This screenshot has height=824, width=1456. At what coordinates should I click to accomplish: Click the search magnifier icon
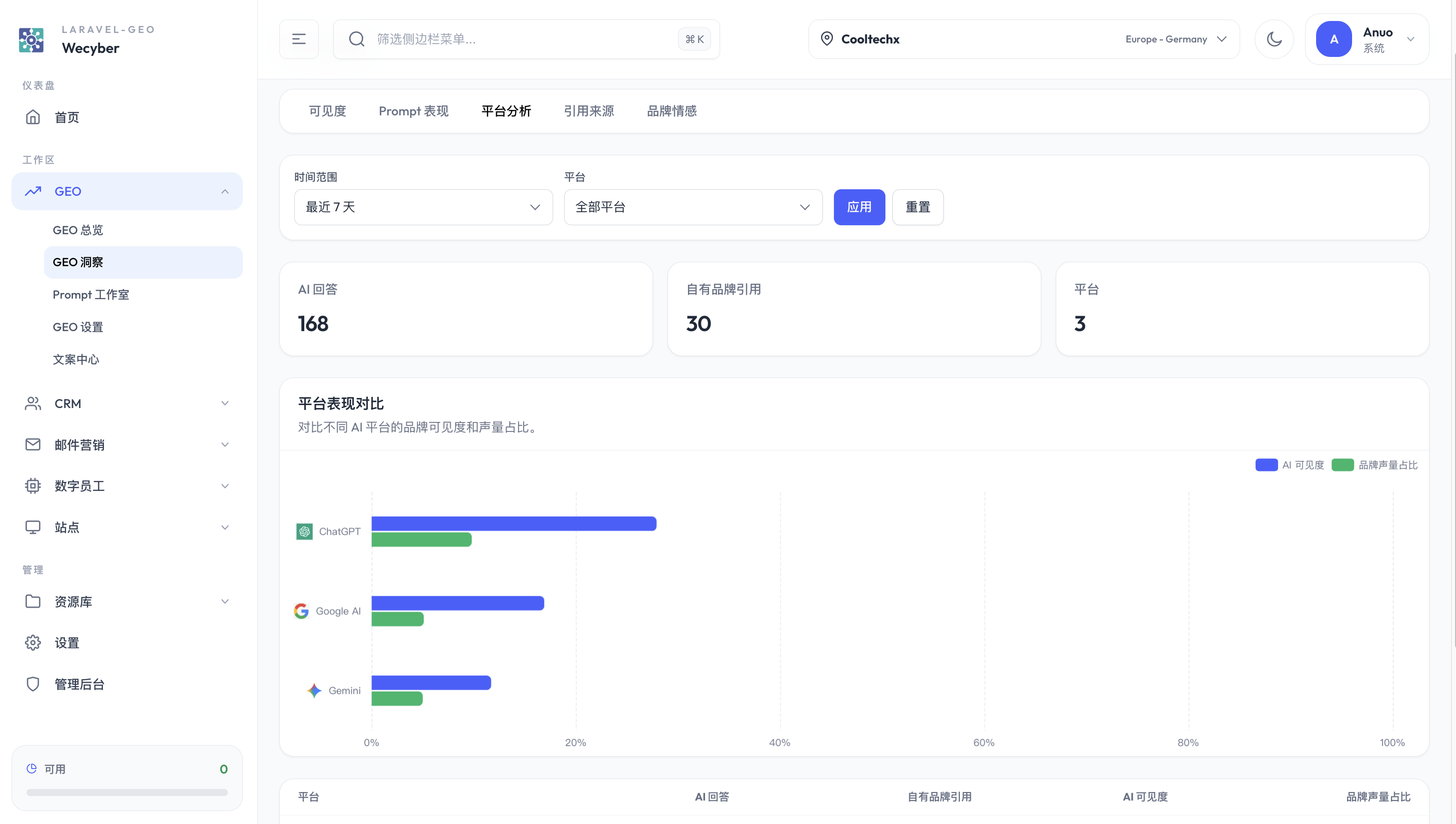tap(357, 39)
